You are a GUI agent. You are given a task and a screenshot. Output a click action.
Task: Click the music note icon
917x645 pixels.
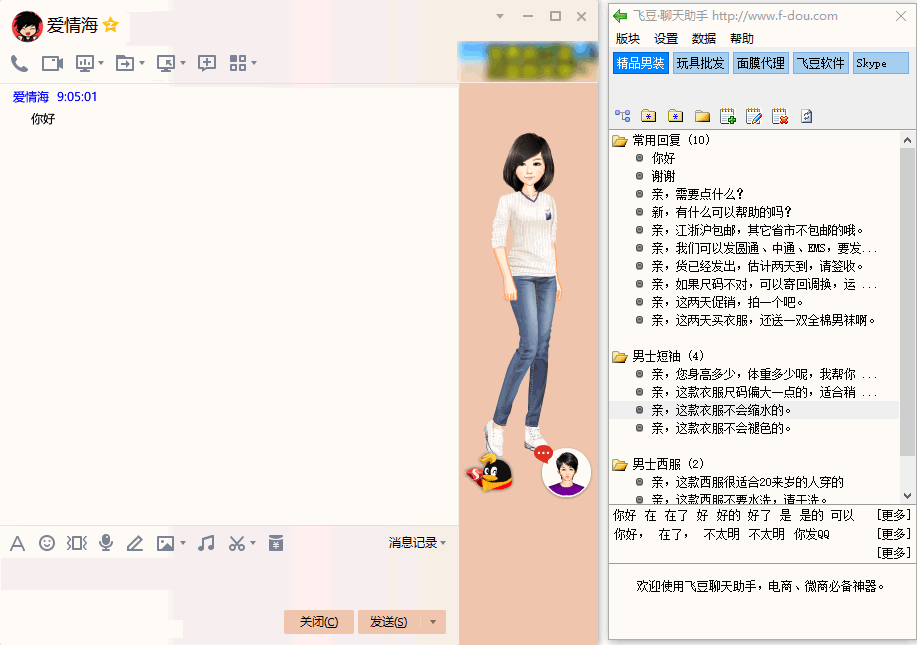pos(206,543)
